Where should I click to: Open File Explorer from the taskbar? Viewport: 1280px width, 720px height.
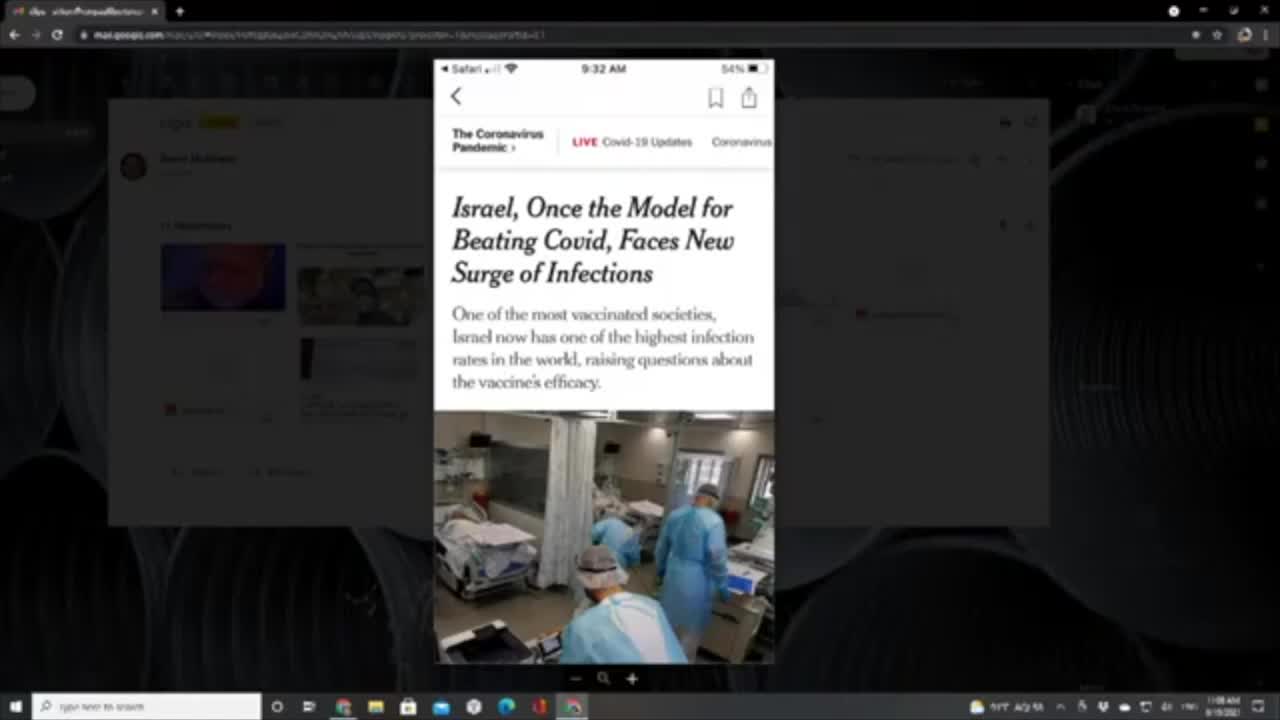(376, 707)
